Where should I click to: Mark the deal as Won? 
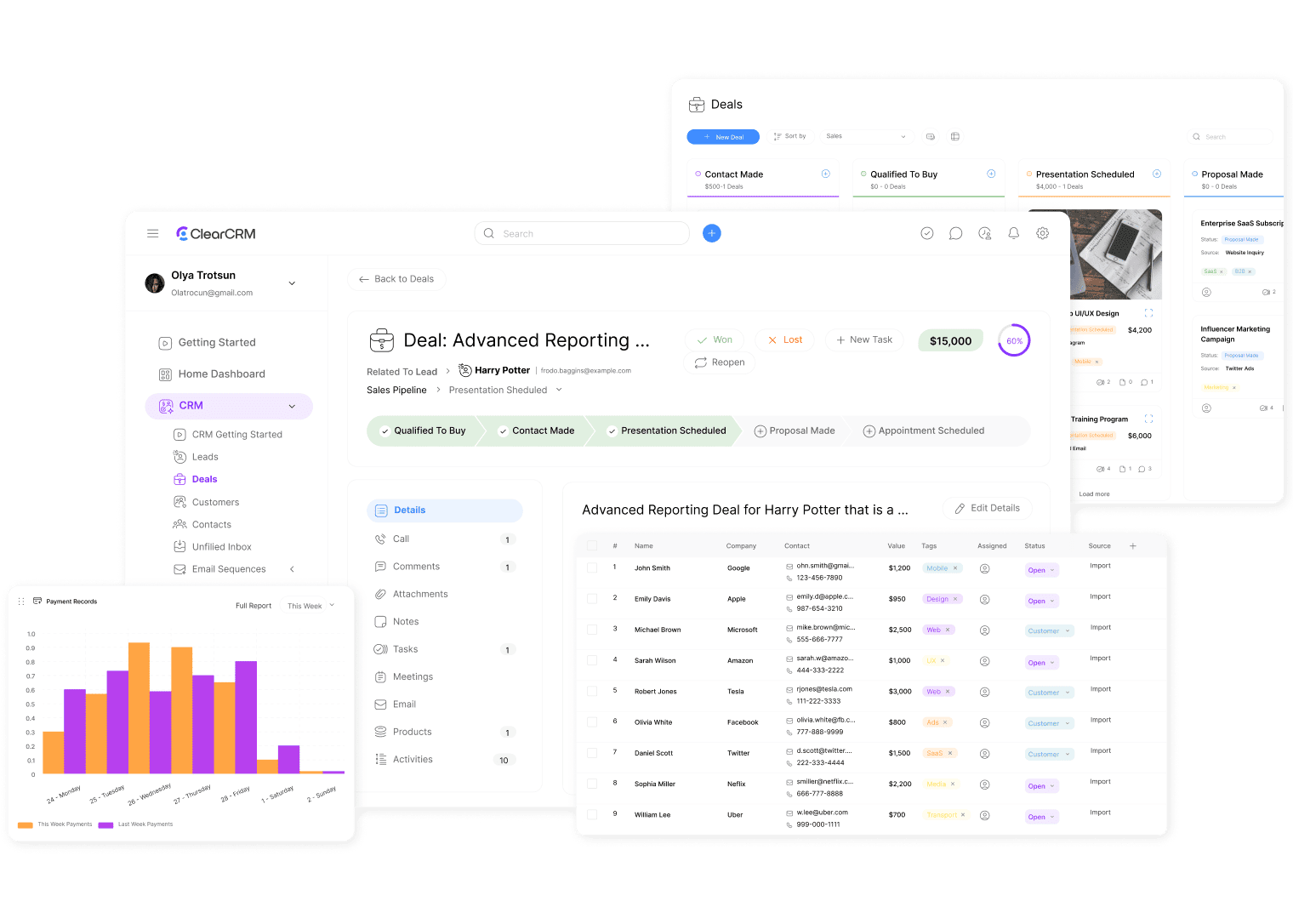(715, 339)
